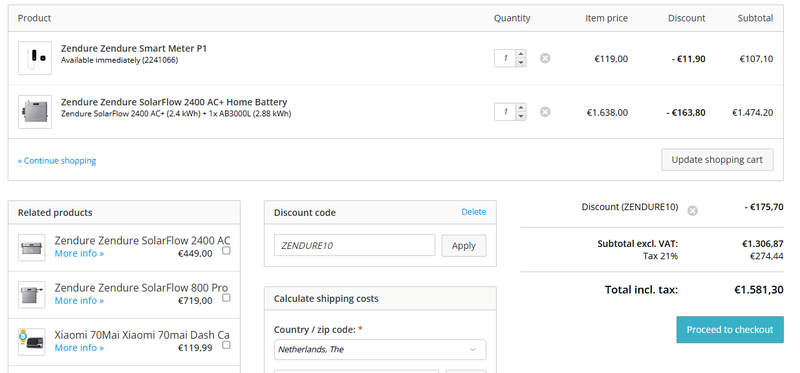Open the Smart Meter P1 product thumbnail
The width and height of the screenshot is (800, 373).
click(35, 58)
